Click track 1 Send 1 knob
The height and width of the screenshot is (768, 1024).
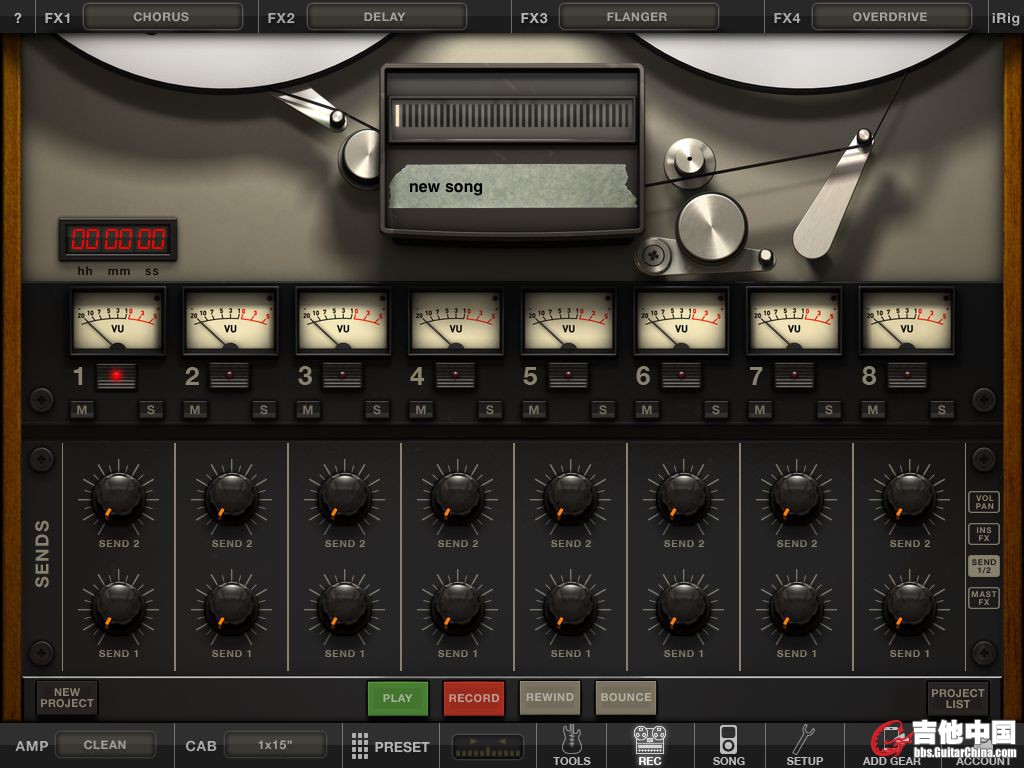point(118,609)
